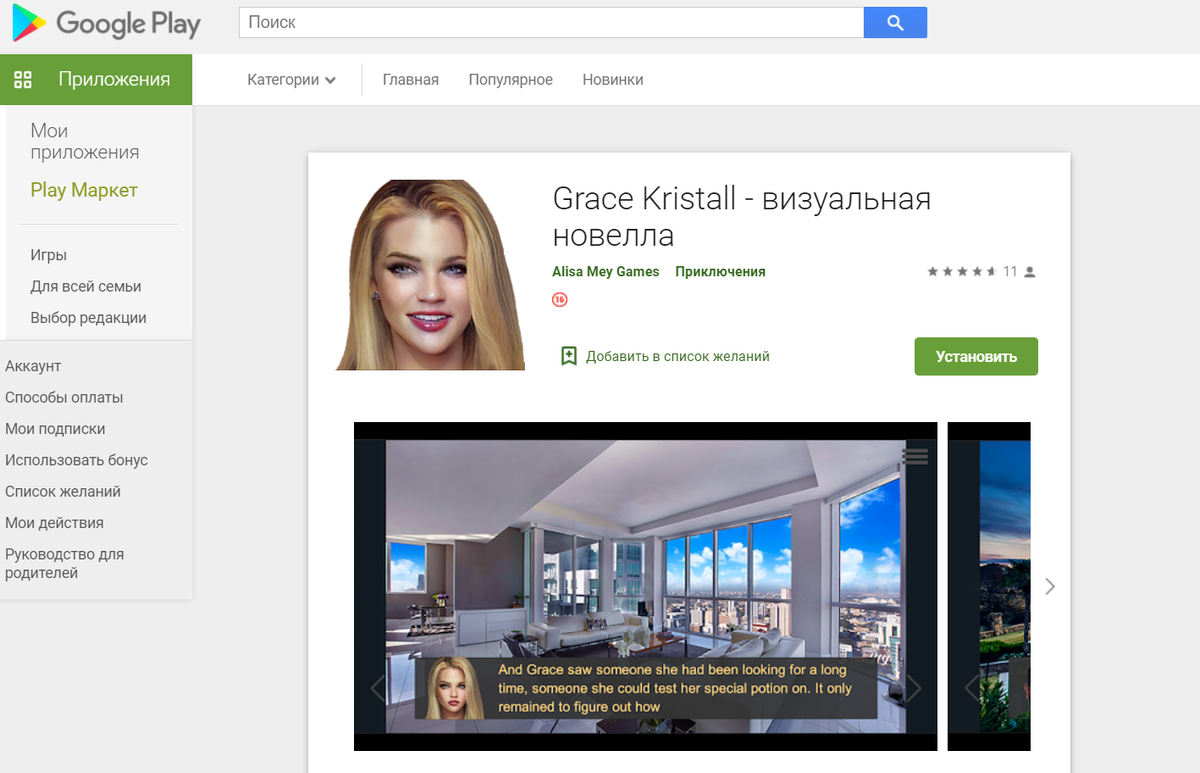This screenshot has height=773, width=1200.
Task: Open Мои действия link
Action: pyautogui.click(x=54, y=522)
